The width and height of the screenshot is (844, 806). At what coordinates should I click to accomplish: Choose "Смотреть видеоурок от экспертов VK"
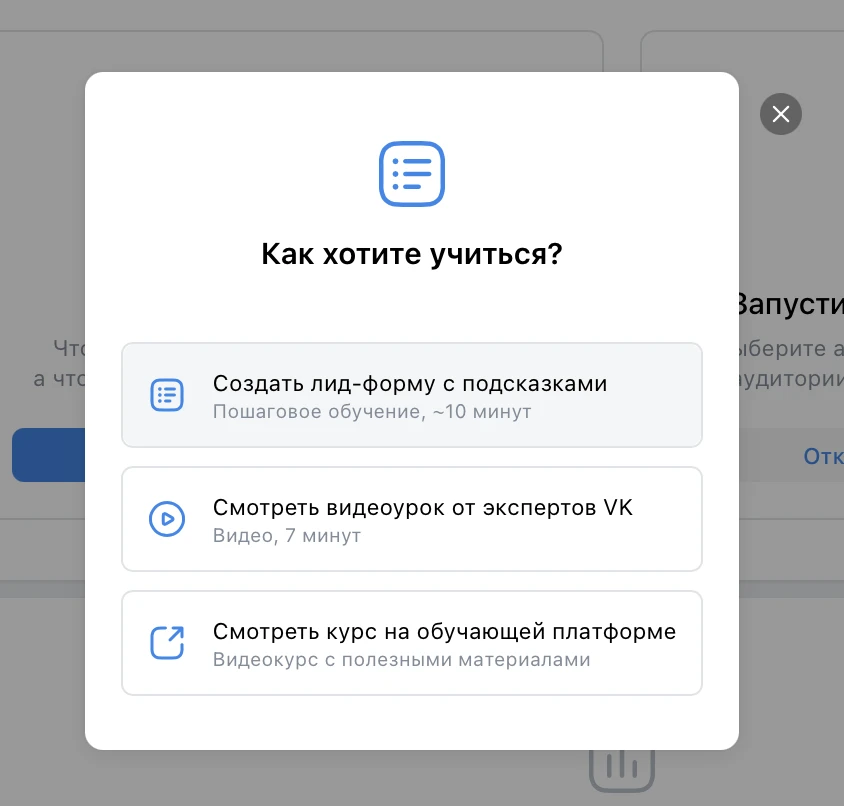422,508
